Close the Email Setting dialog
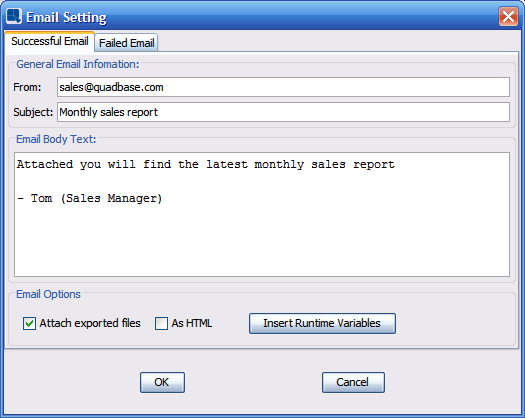The image size is (525, 418). click(508, 16)
